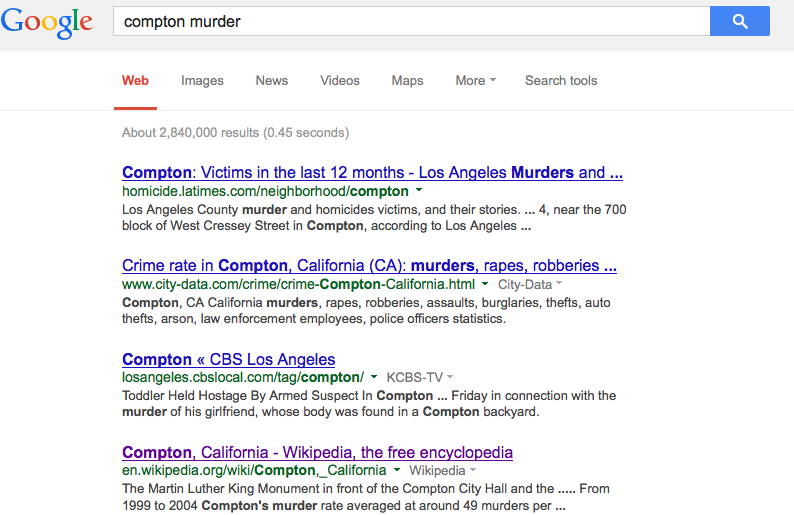The width and height of the screenshot is (794, 515).
Task: Open the More dropdown menu
Action: (x=475, y=81)
